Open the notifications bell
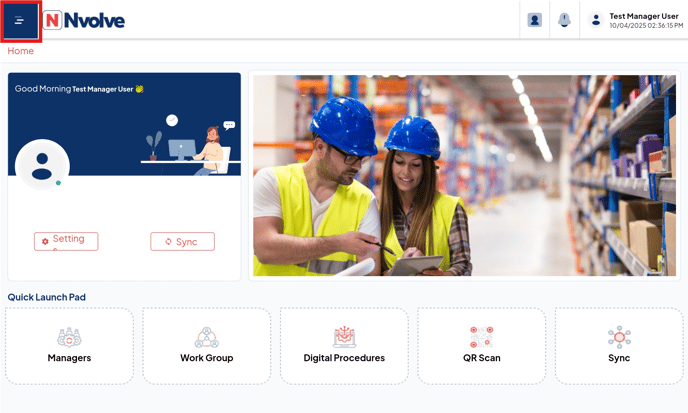688x413 pixels. coord(564,20)
